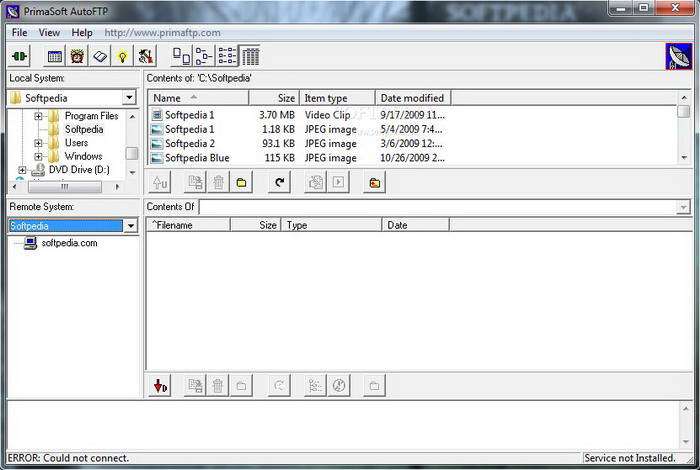Screen dimensions: 700x470
Task: Click the local panel trash delete icon
Action: (218, 183)
